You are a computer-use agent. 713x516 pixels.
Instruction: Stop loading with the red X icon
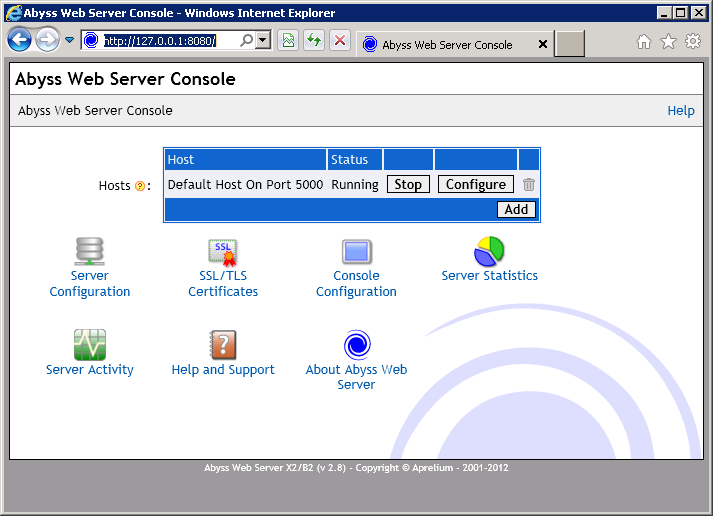point(340,40)
